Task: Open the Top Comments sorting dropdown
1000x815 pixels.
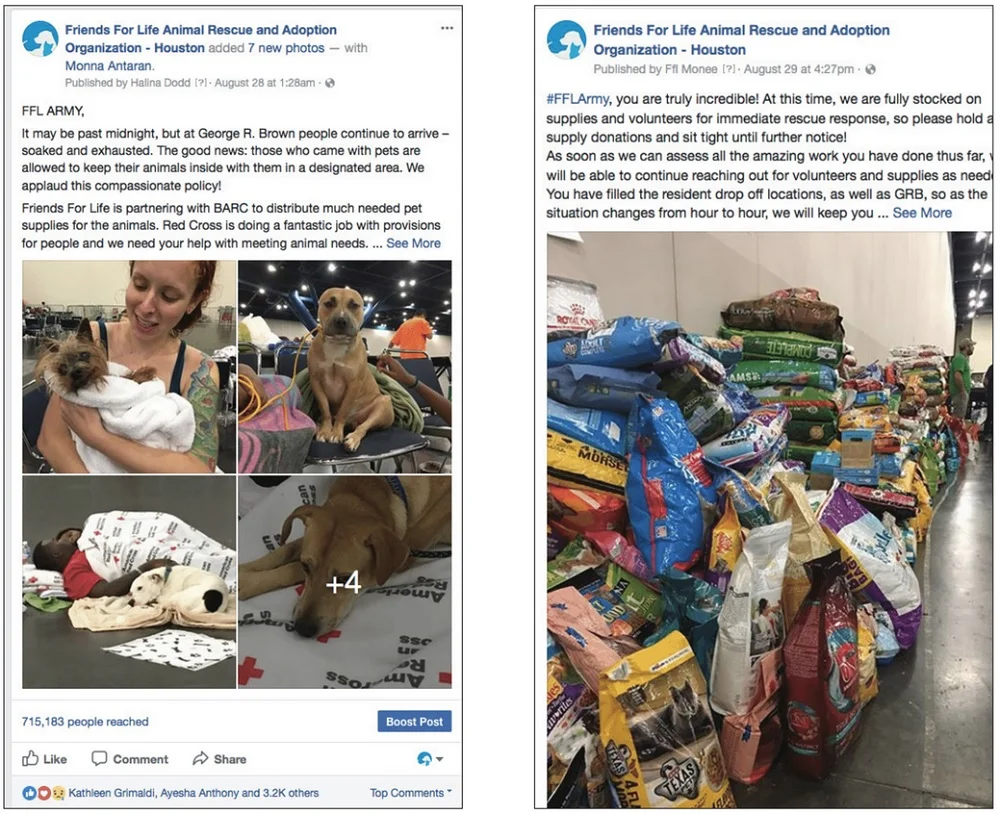Action: click(411, 793)
